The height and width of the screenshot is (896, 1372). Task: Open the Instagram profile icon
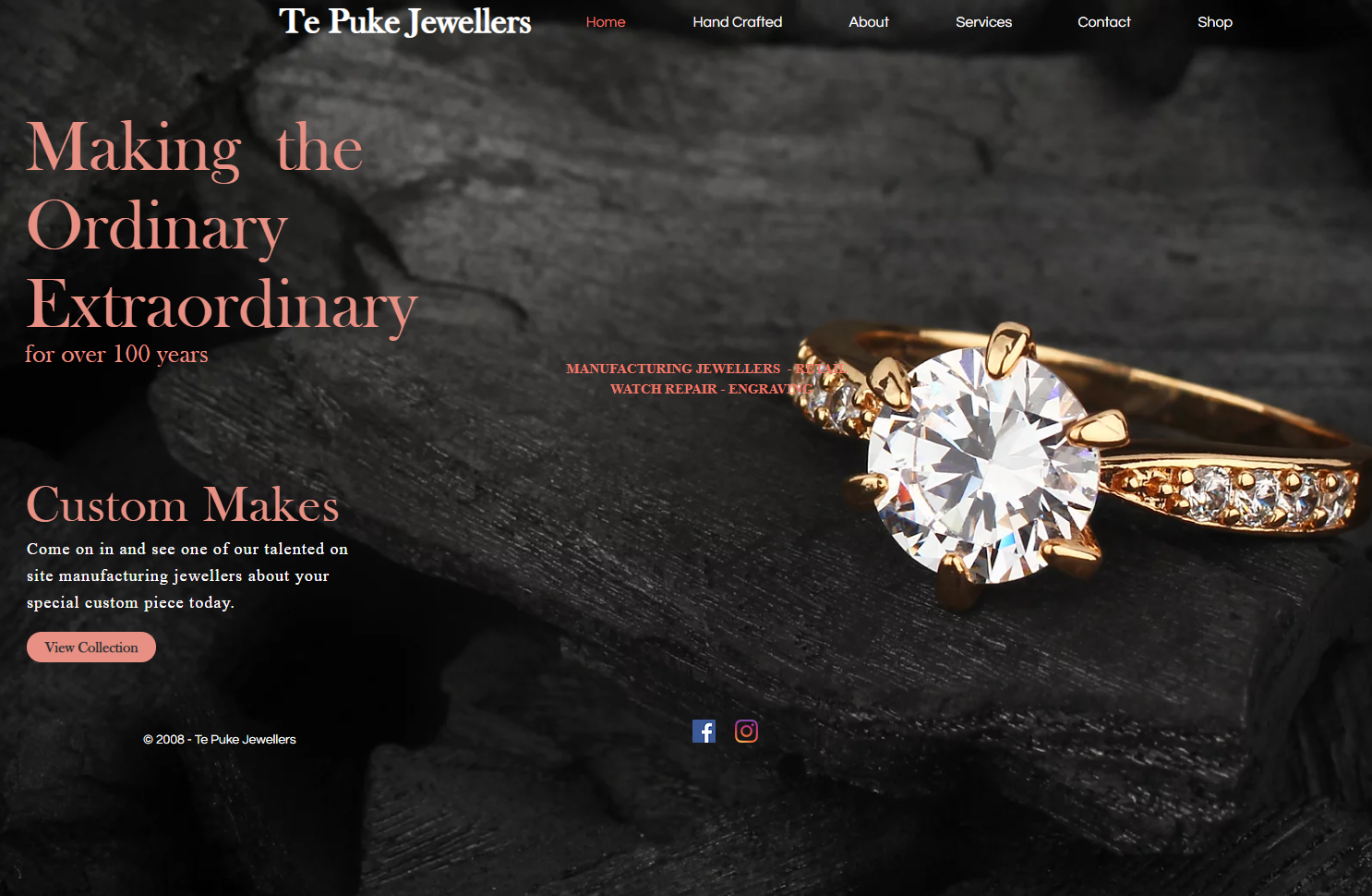(746, 732)
